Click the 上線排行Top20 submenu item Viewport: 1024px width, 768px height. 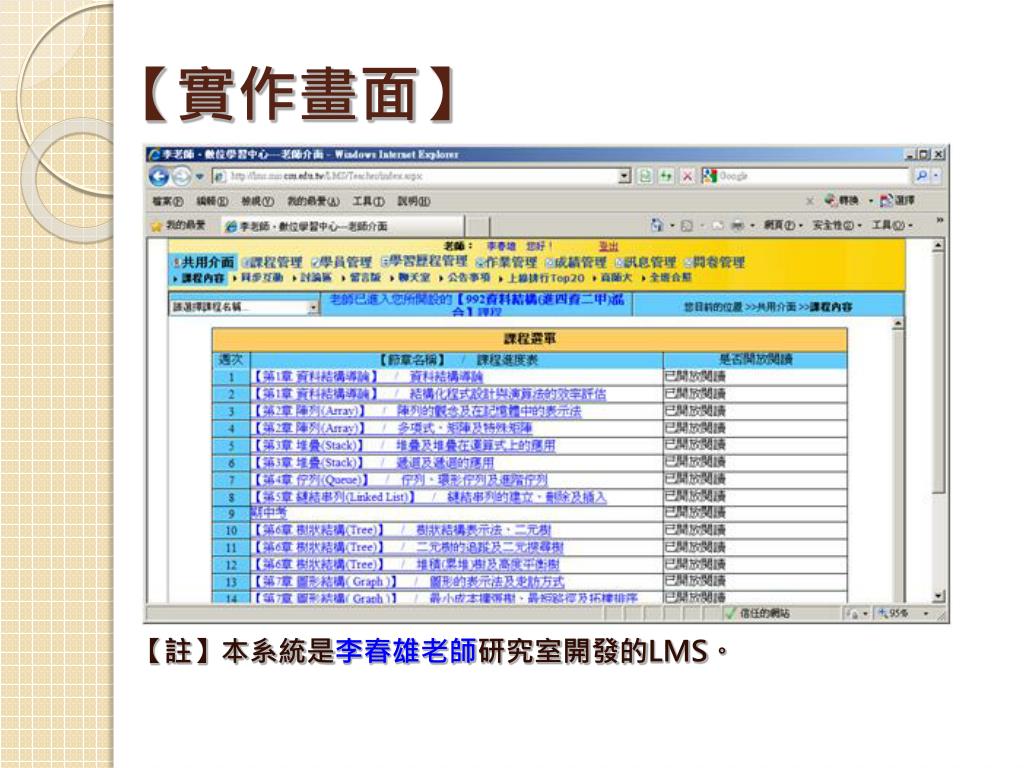tap(546, 278)
